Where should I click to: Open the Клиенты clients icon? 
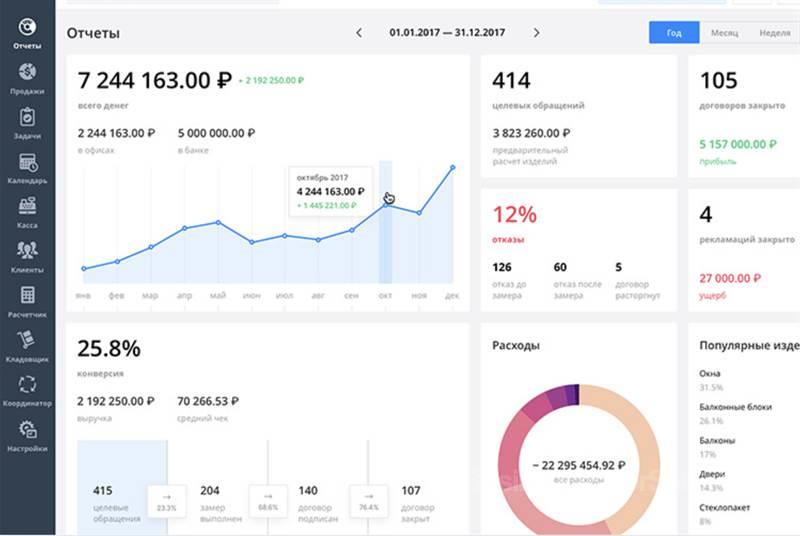point(27,252)
